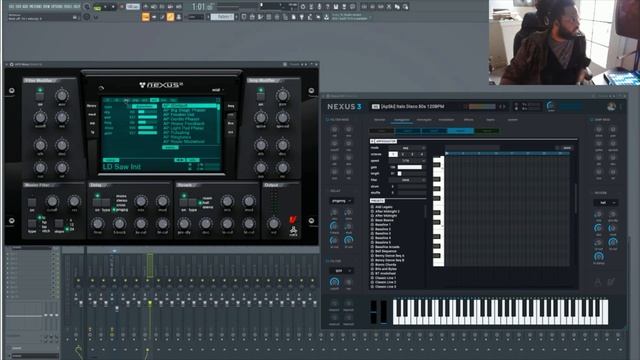This screenshot has width=640, height=360.
Task: Click Delay time knob in Nexus 2
Action: [x=97, y=223]
